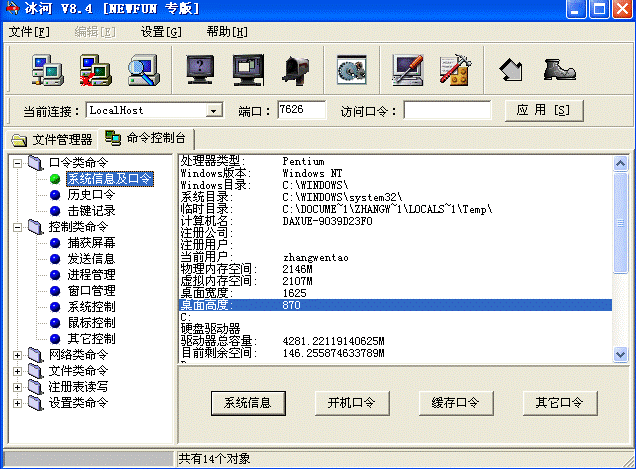Click blue dot icon next to 进程管理
636x469 pixels.
(55, 275)
